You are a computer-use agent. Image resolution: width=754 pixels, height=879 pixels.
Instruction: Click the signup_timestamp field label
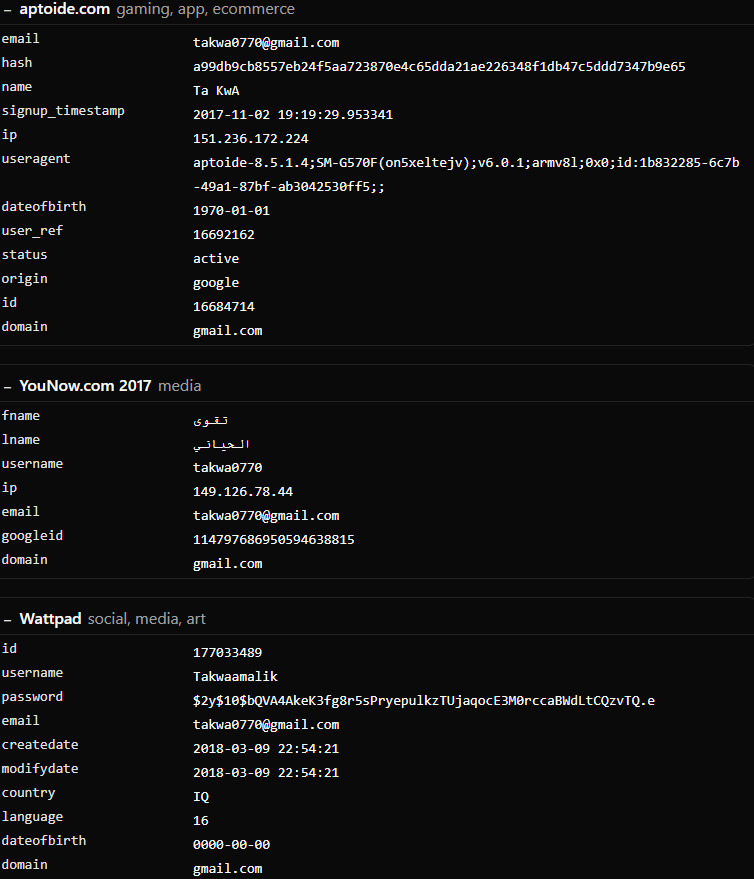click(x=63, y=111)
